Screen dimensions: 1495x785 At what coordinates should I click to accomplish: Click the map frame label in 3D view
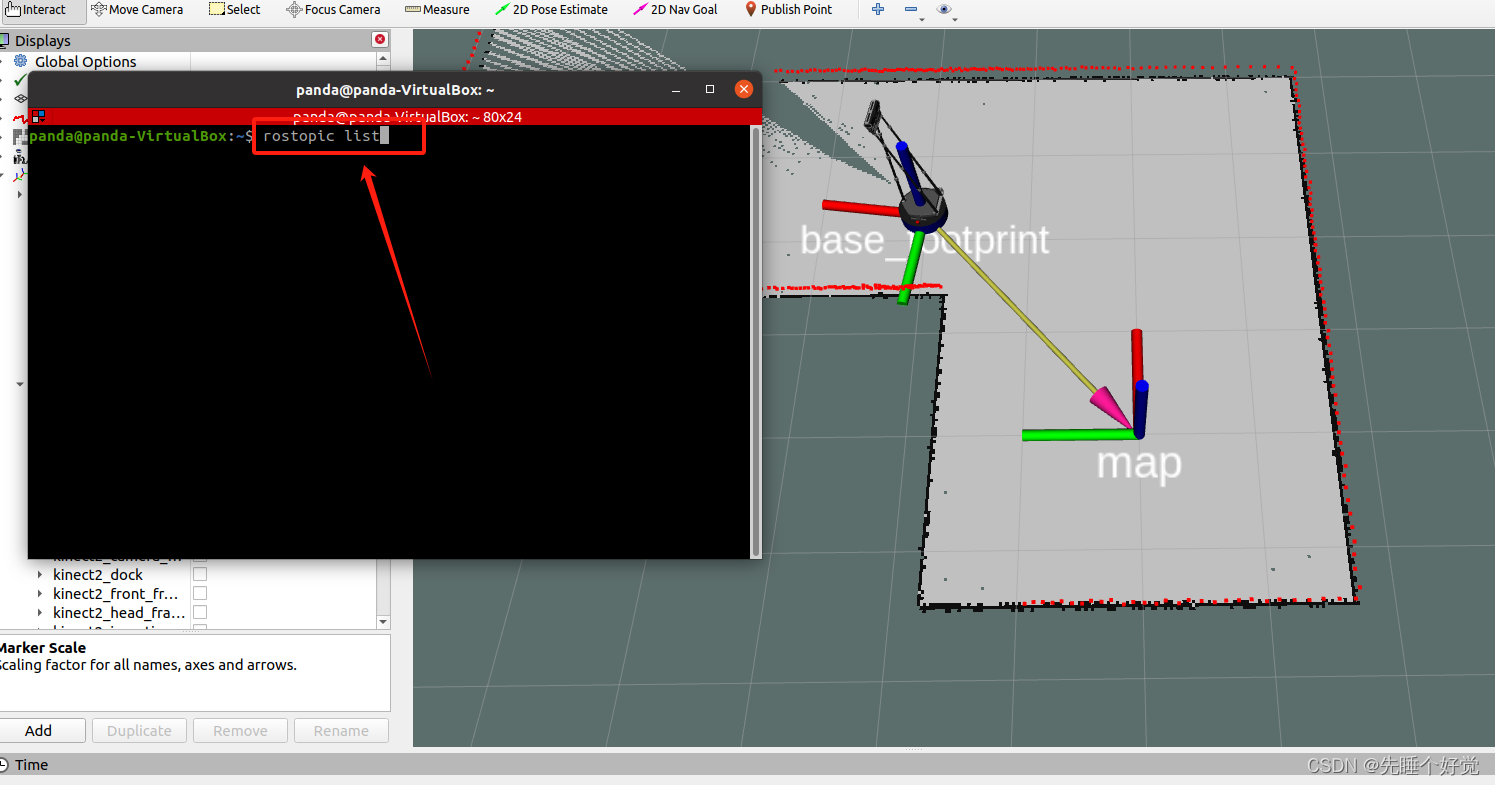click(x=1139, y=463)
